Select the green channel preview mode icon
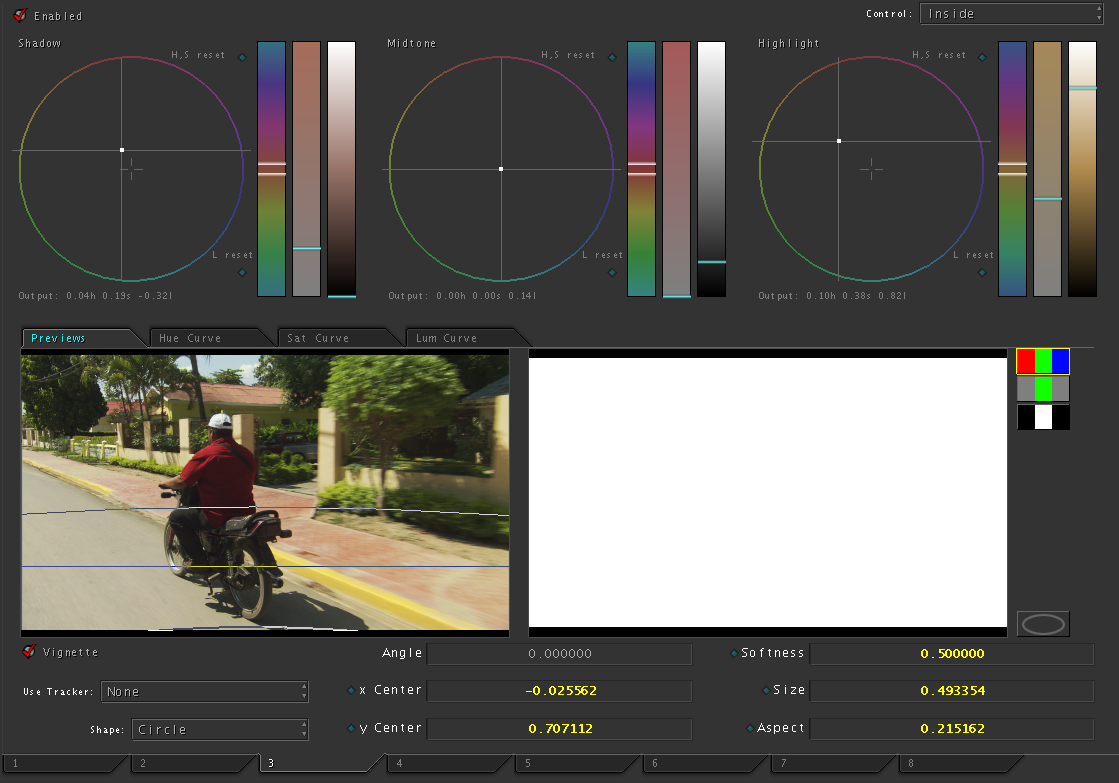 [x=1043, y=389]
